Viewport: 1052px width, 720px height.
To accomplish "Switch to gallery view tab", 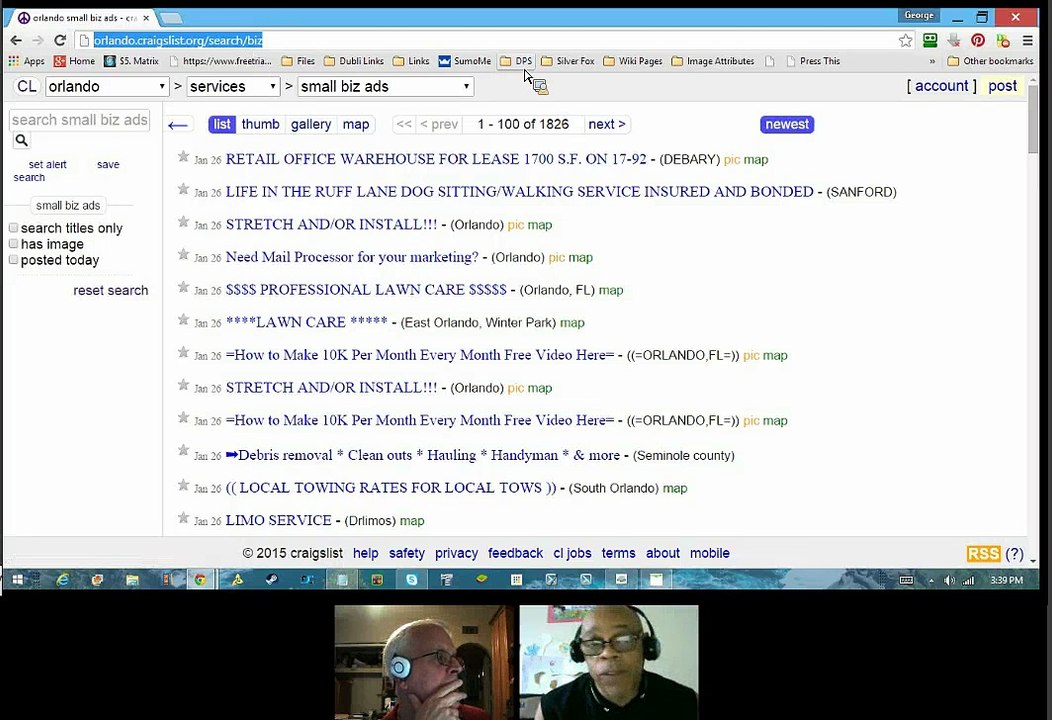I will click(311, 125).
